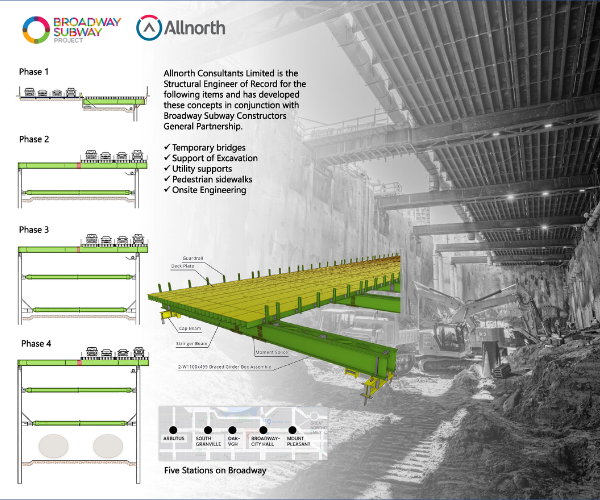This screenshot has height=500, width=600.
Task: Click the Phase 4 label
Action: coord(36,344)
